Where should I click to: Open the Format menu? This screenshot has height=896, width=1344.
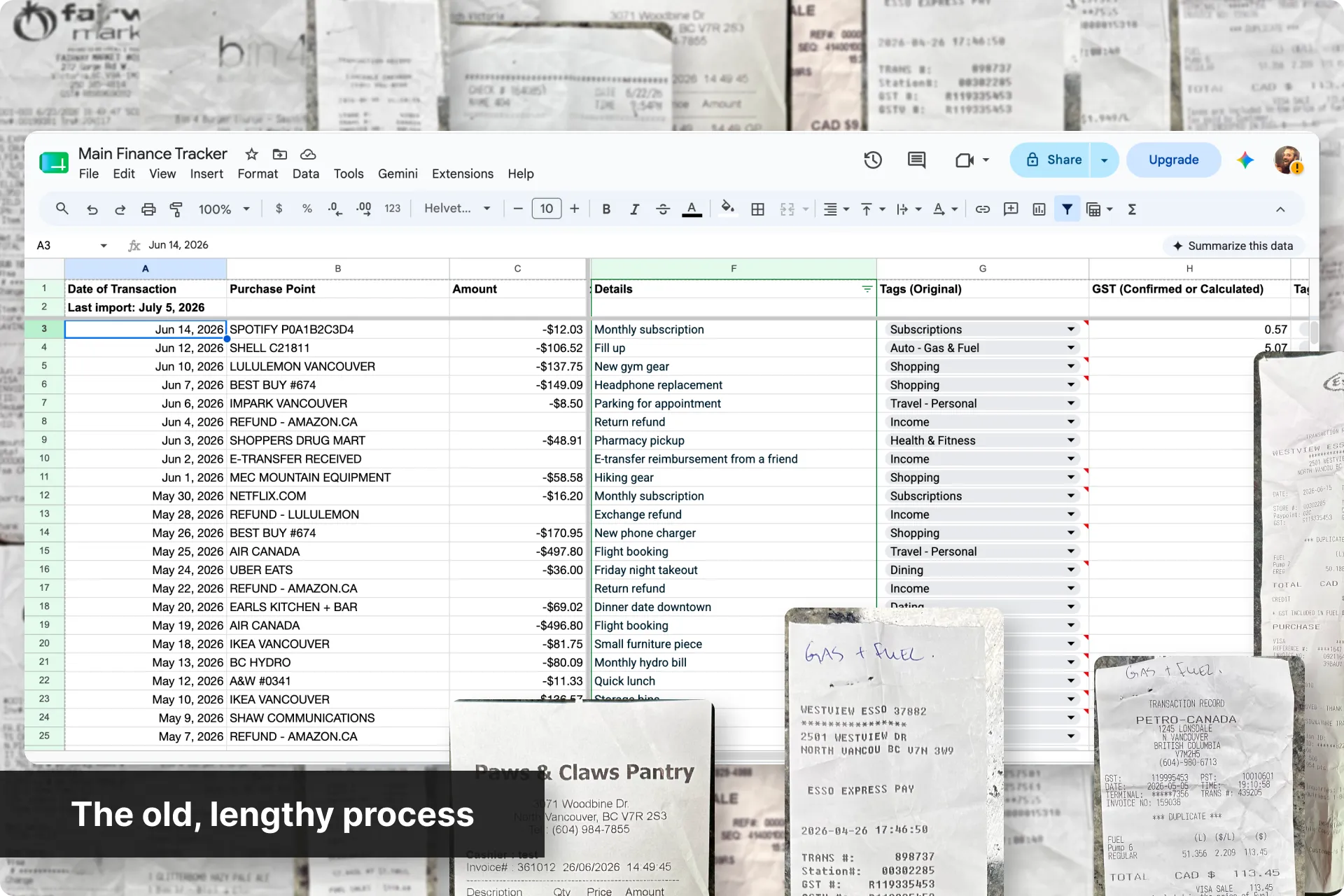(x=258, y=174)
